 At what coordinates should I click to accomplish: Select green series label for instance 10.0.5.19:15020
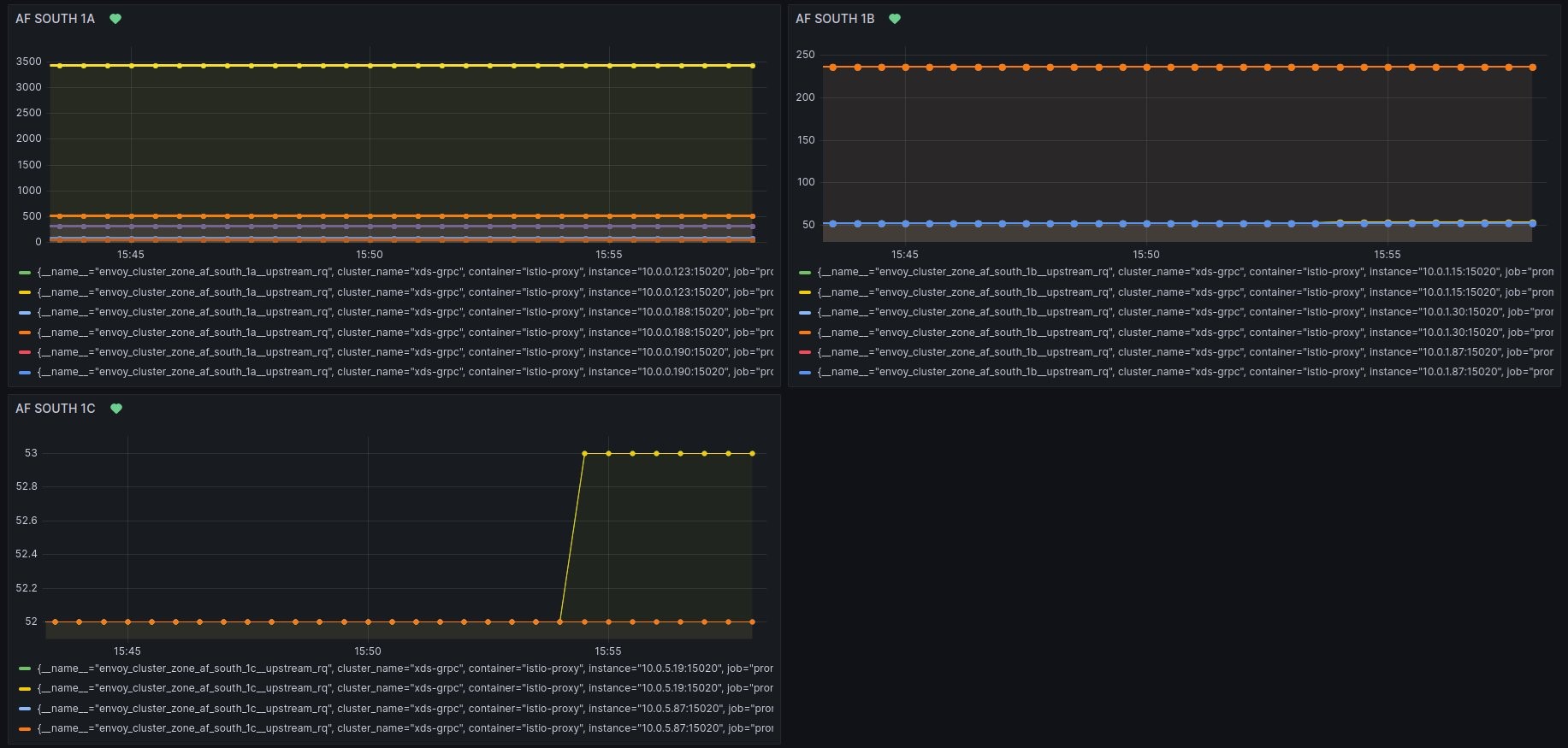tap(405, 668)
